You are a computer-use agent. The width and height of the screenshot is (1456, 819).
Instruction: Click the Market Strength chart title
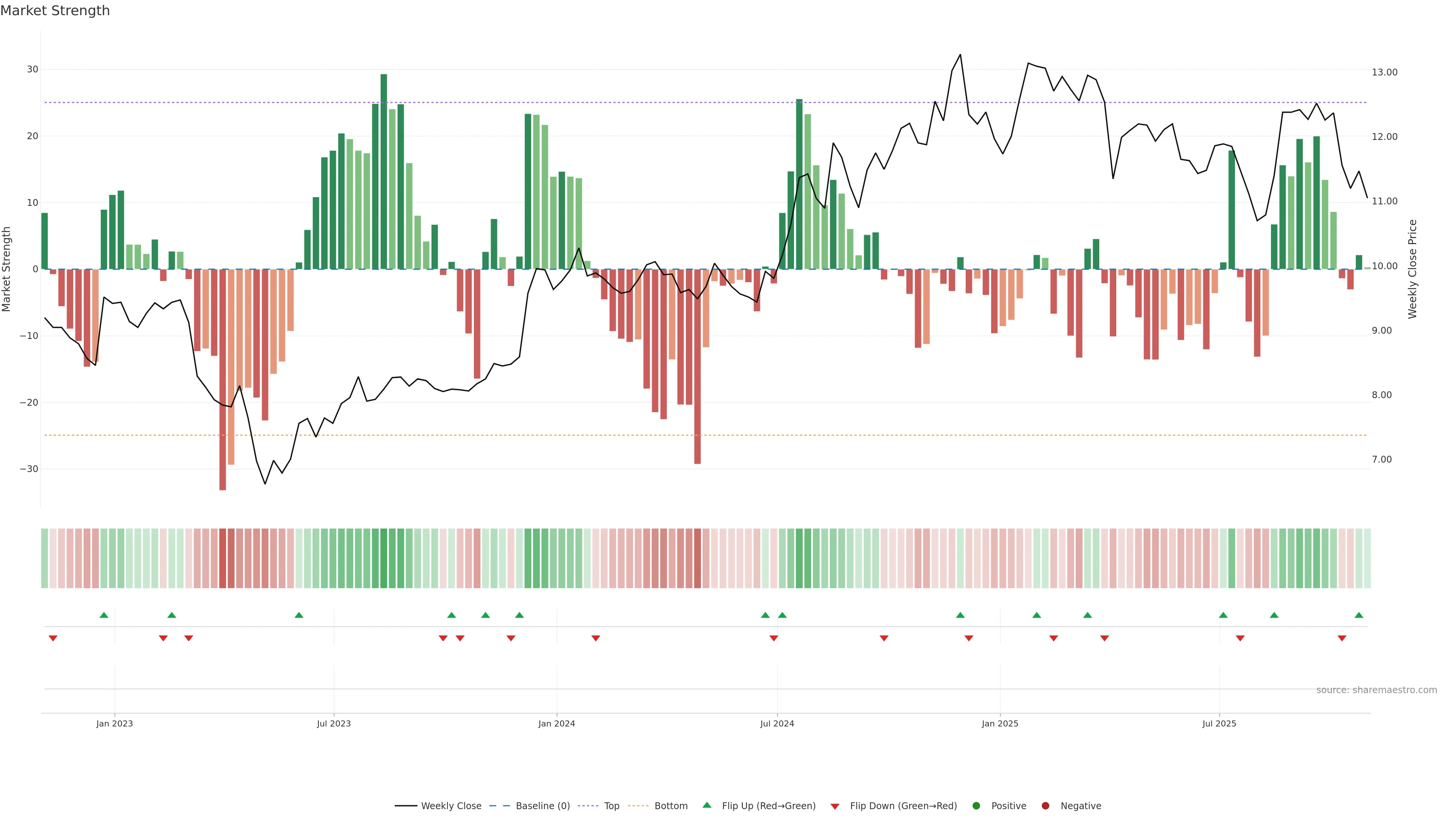(55, 11)
